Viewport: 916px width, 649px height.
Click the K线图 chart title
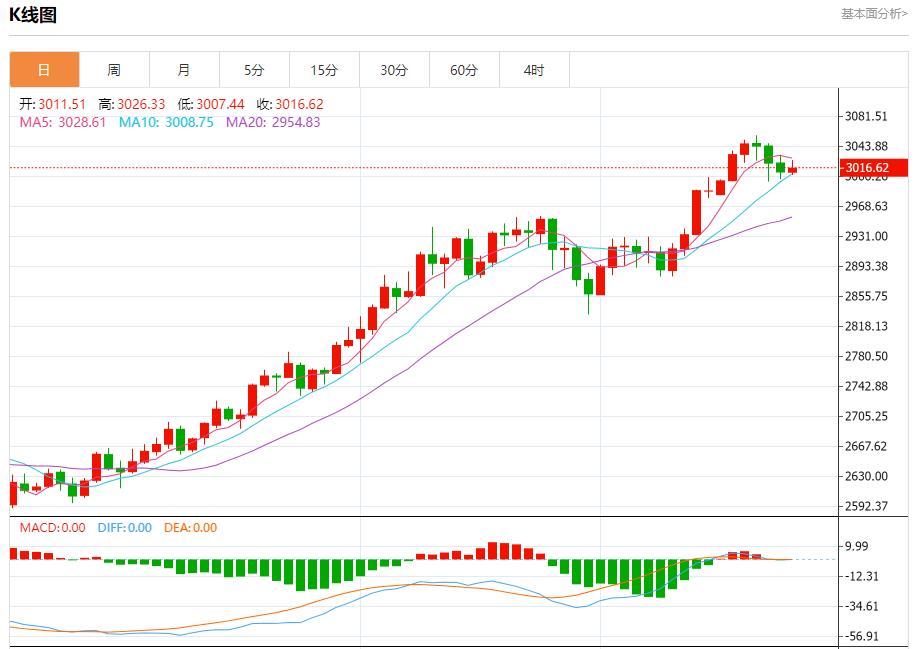coord(33,14)
